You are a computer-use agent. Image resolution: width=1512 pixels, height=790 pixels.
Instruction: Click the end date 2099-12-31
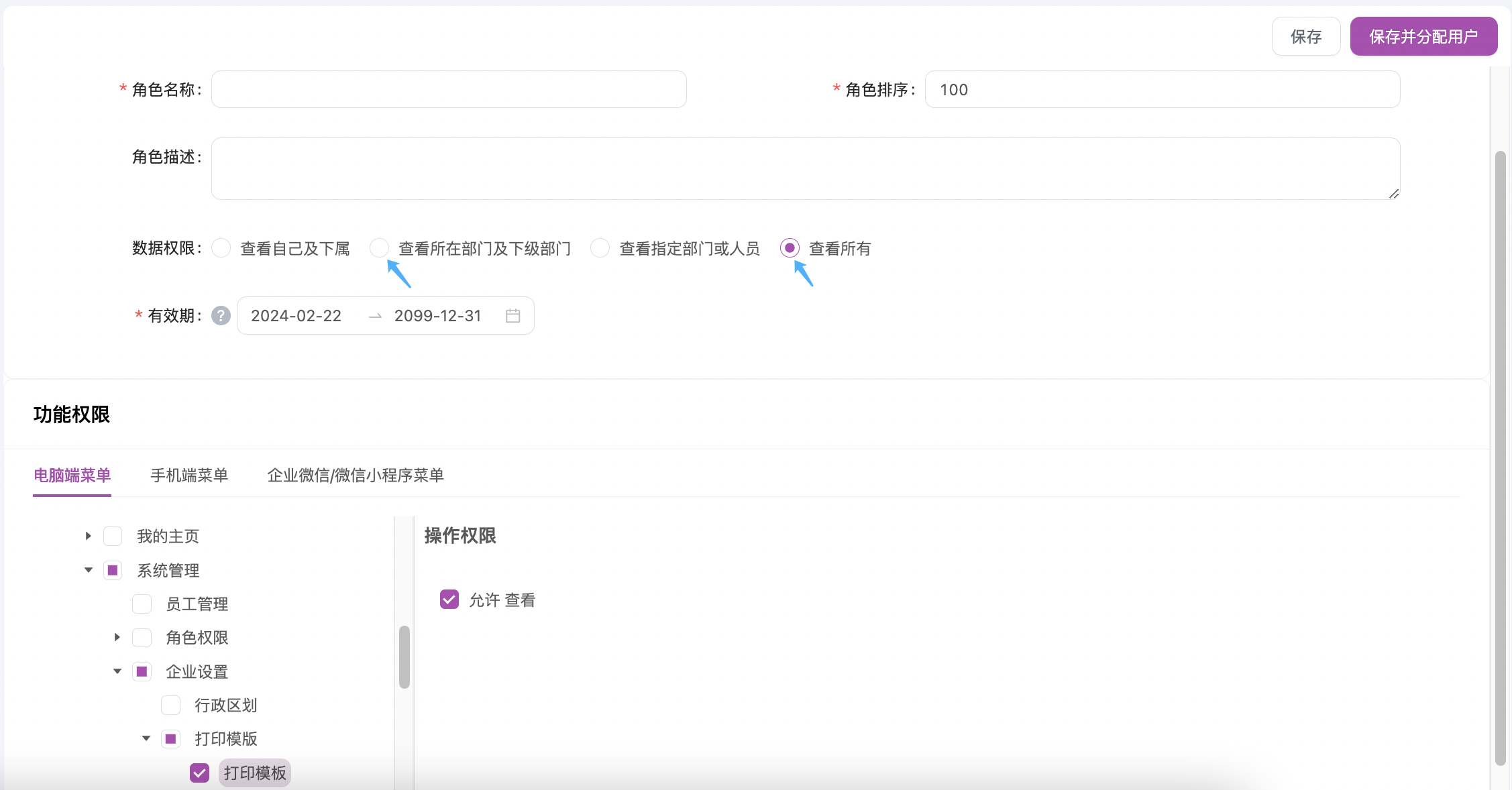point(438,316)
